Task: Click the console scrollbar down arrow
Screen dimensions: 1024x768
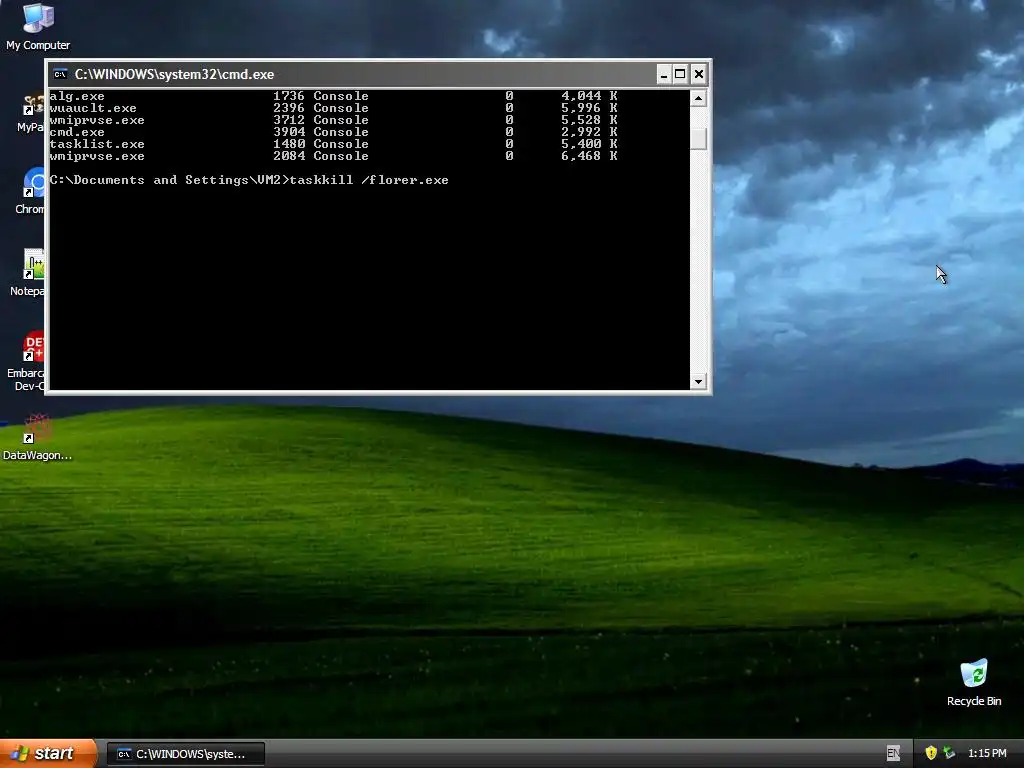Action: pyautogui.click(x=698, y=381)
